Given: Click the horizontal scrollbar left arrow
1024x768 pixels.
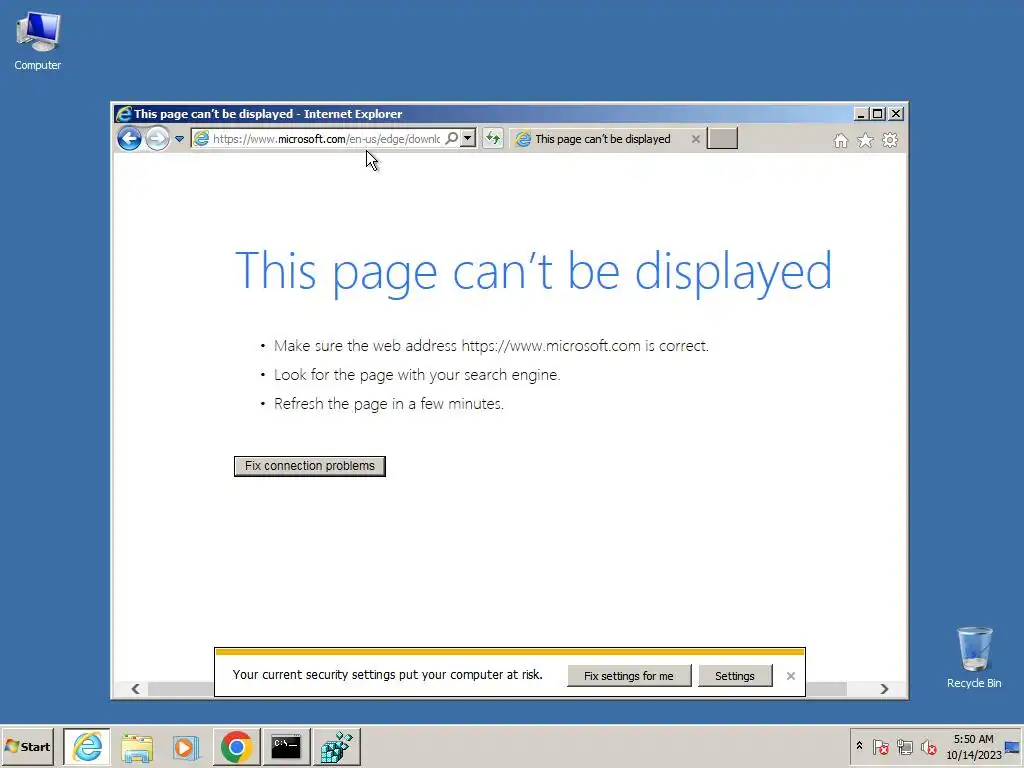Looking at the screenshot, I should tap(135, 689).
